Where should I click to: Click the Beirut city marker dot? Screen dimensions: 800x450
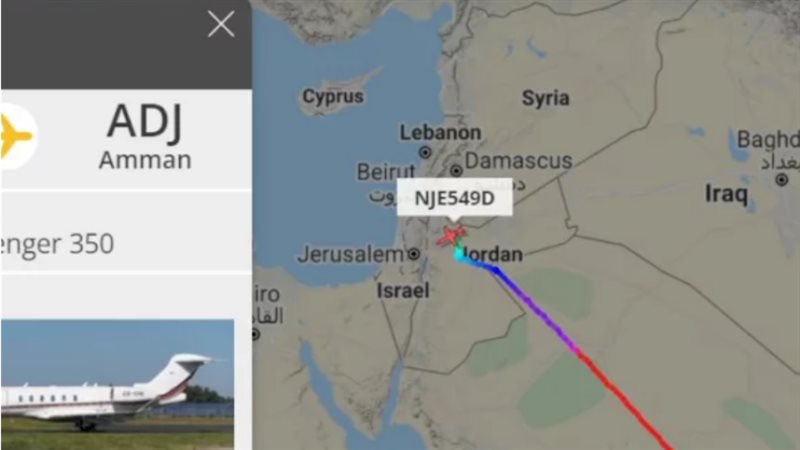pyautogui.click(x=425, y=152)
